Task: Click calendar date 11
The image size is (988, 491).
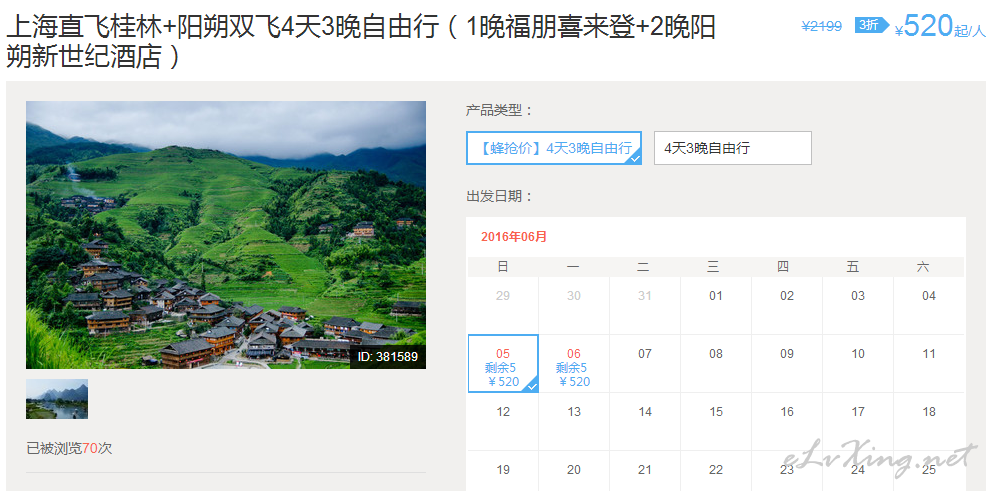Action: click(x=929, y=364)
